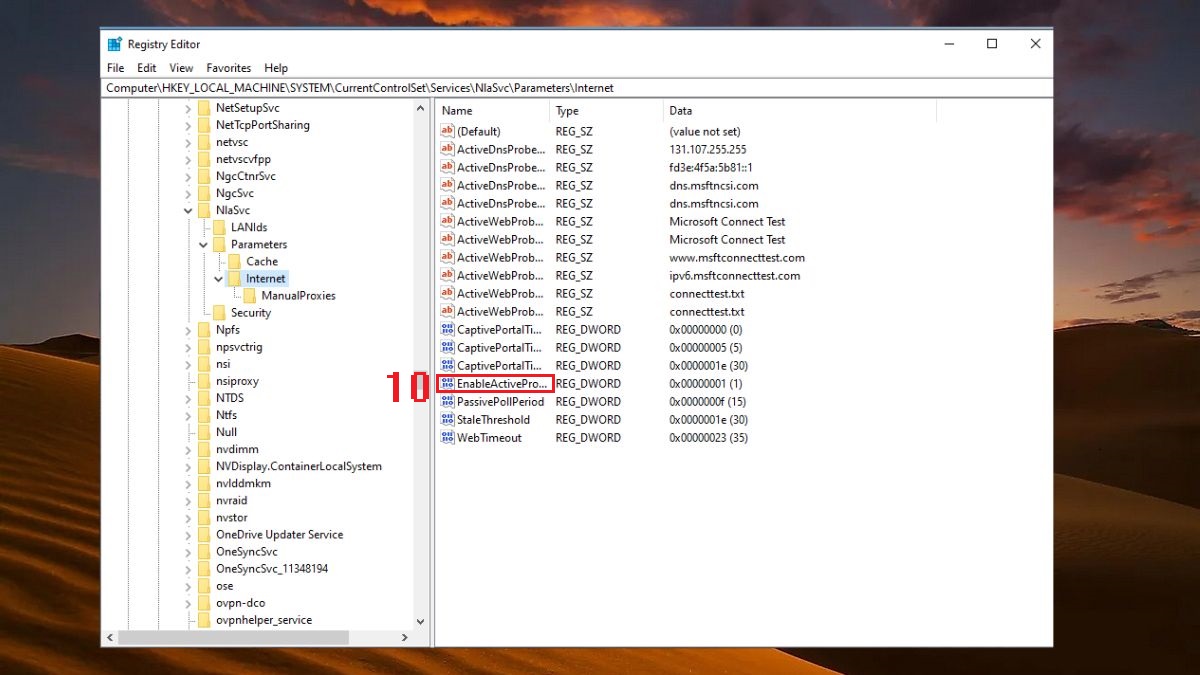Screen dimensions: 1200x675
Task: Sort values by the Type column header
Action: point(606,111)
